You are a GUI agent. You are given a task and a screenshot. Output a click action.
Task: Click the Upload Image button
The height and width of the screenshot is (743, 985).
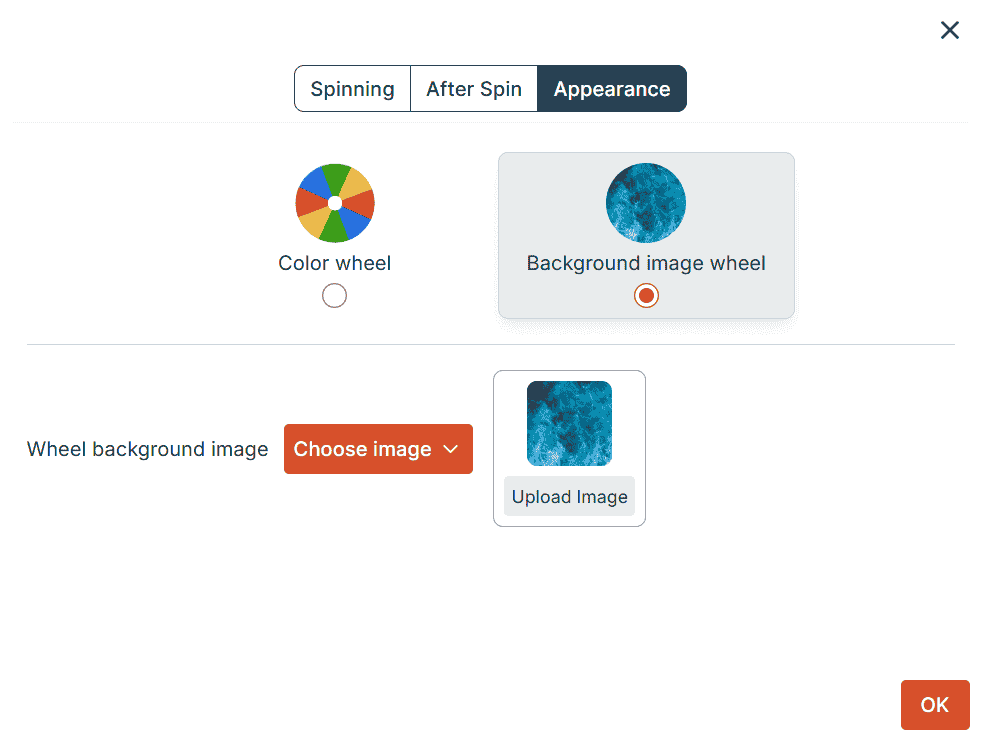[569, 496]
